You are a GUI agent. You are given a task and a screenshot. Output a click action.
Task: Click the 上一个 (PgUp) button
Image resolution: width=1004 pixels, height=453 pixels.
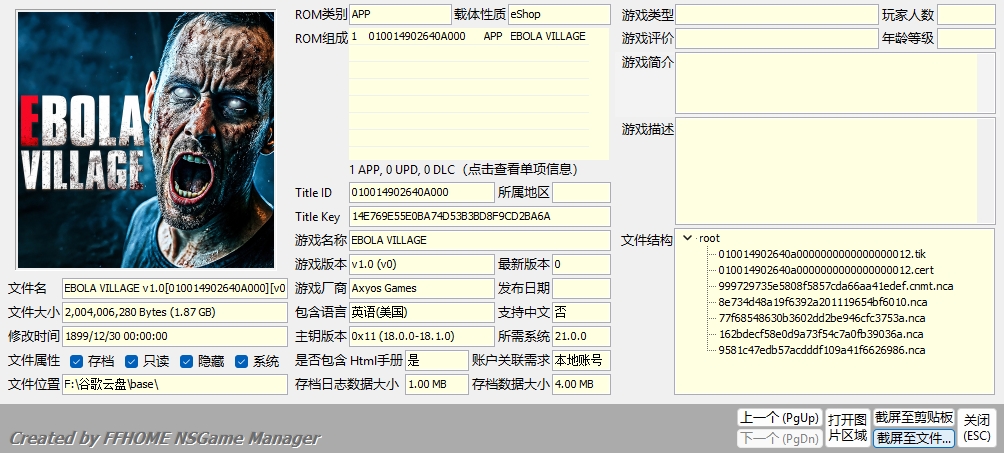778,417
